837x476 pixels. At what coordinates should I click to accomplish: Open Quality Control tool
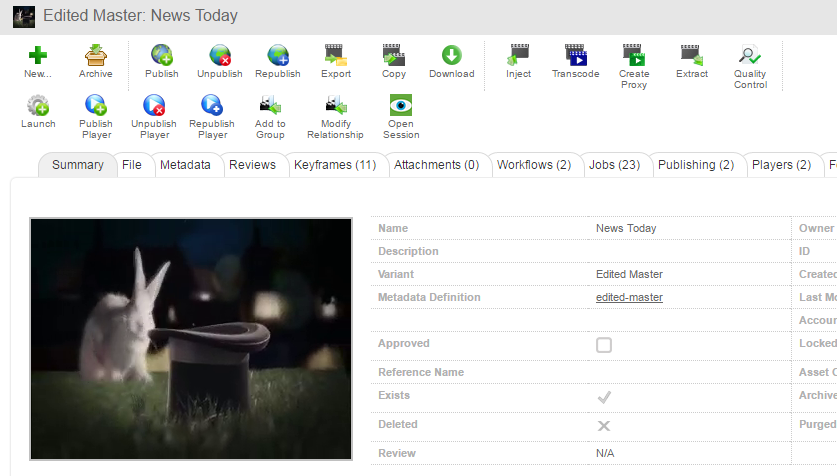tap(750, 55)
